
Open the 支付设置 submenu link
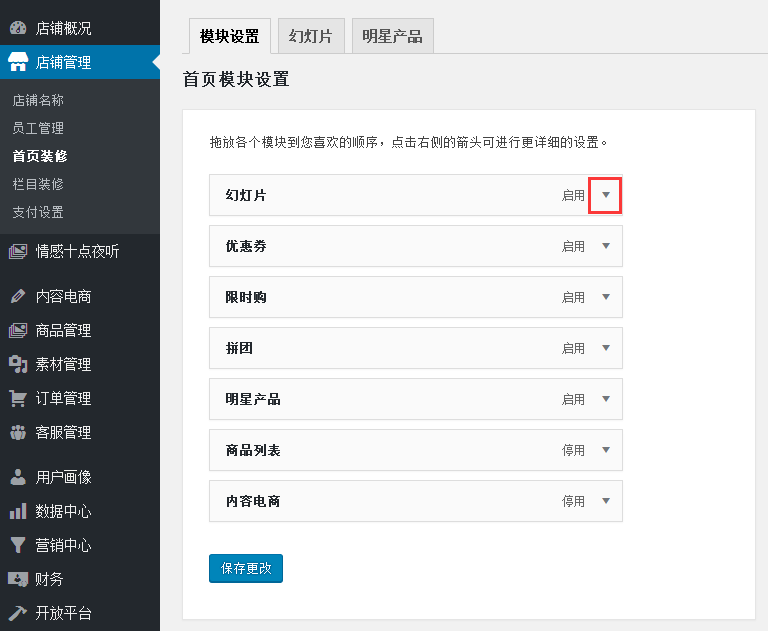point(38,212)
